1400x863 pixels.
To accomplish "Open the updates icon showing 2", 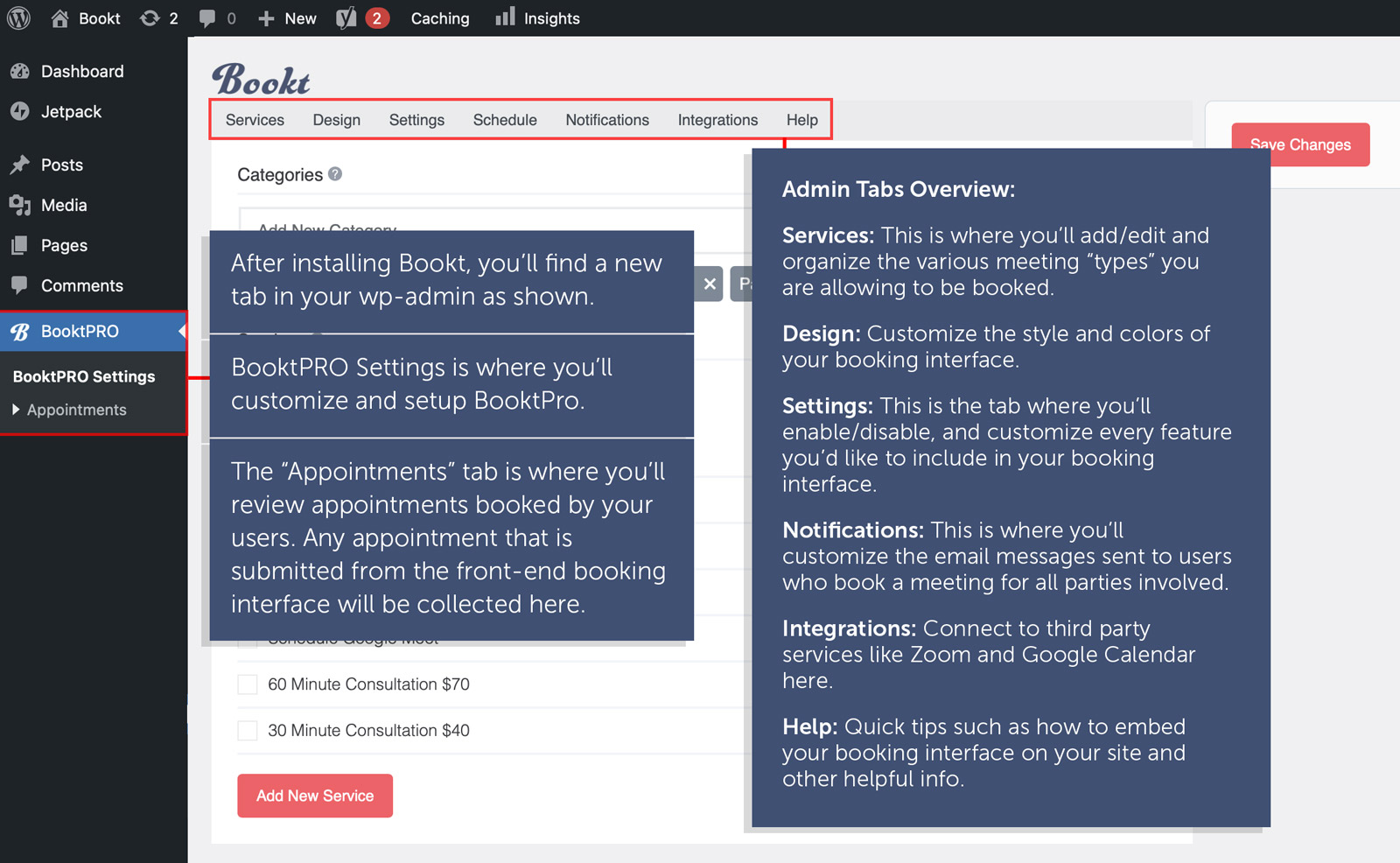I will point(150,18).
